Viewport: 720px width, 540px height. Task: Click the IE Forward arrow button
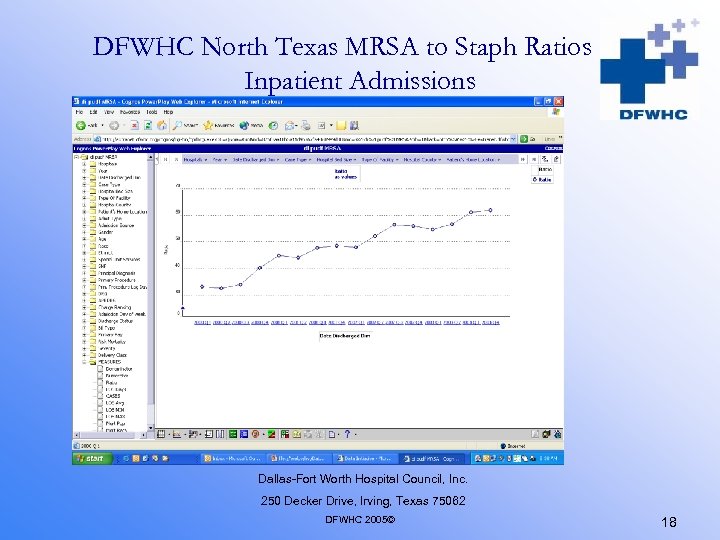tap(114, 125)
